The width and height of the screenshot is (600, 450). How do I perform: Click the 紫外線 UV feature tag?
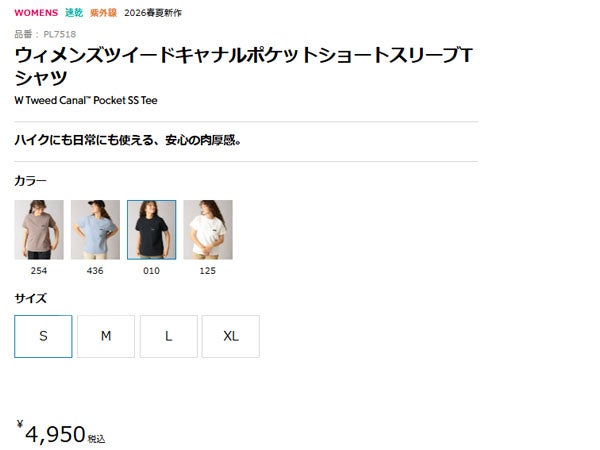point(103,13)
